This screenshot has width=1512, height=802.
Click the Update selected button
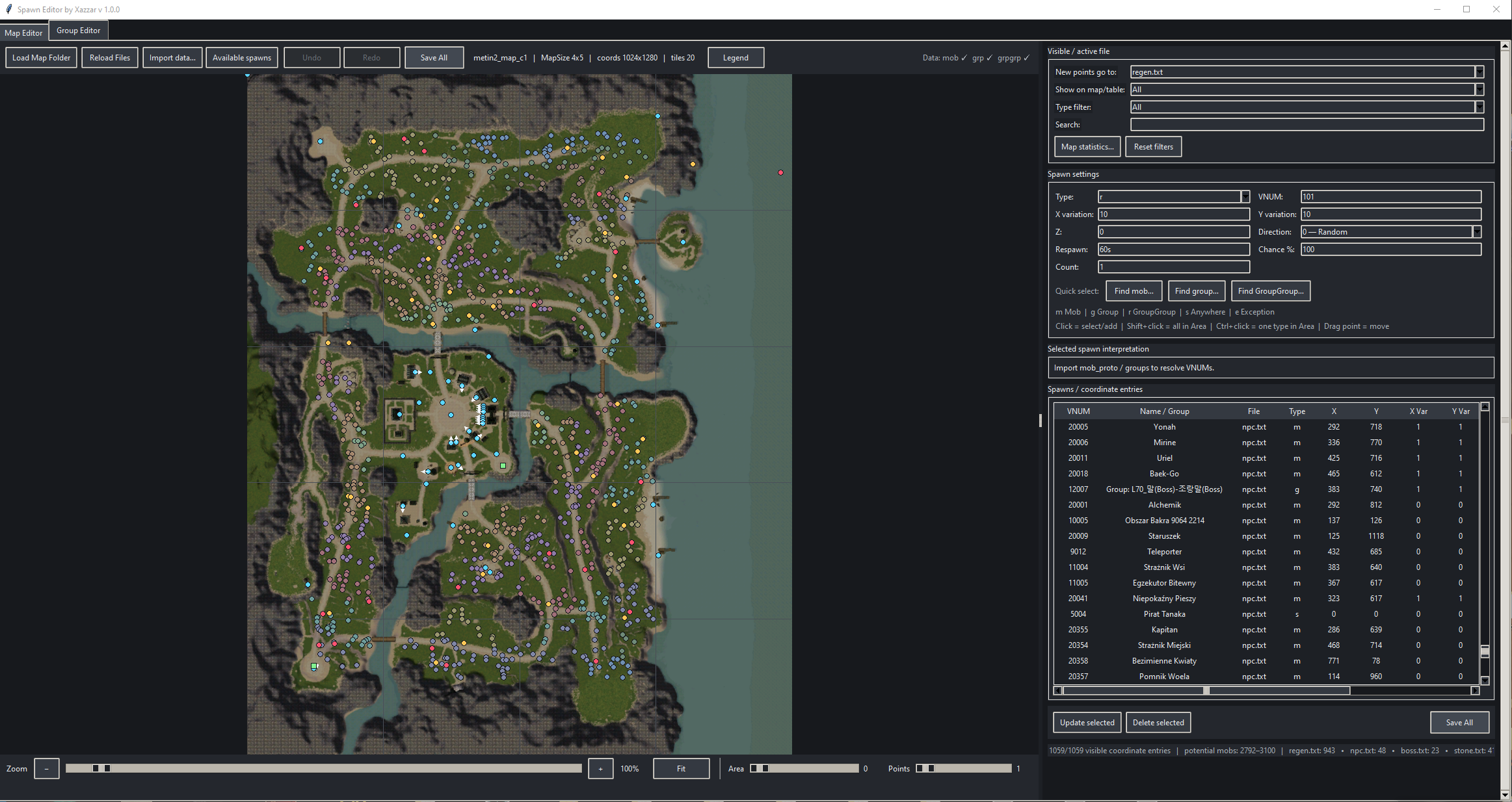click(x=1087, y=723)
